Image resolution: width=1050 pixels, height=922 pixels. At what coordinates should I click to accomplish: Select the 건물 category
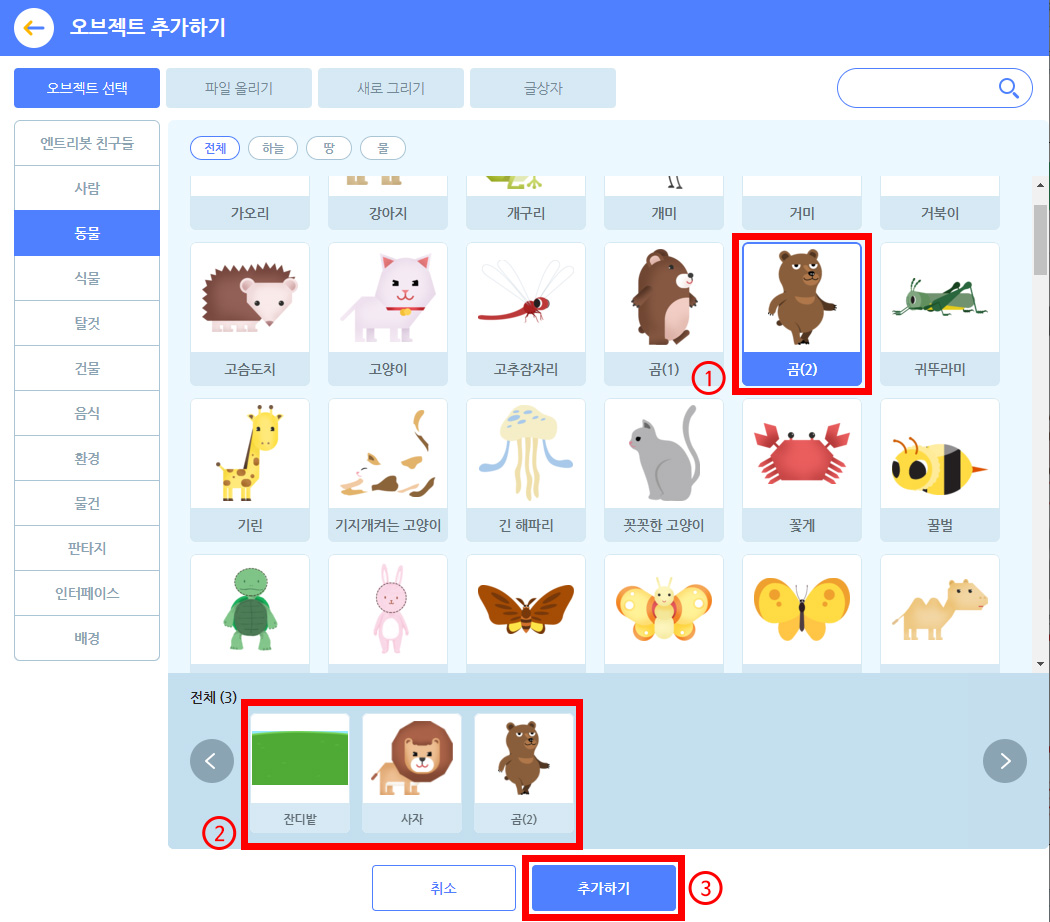[x=87, y=368]
